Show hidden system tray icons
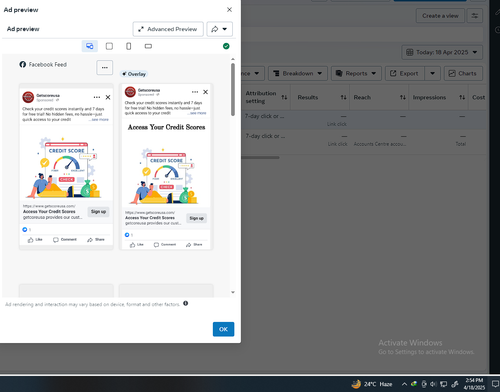This screenshot has height=392, width=500. [x=404, y=384]
